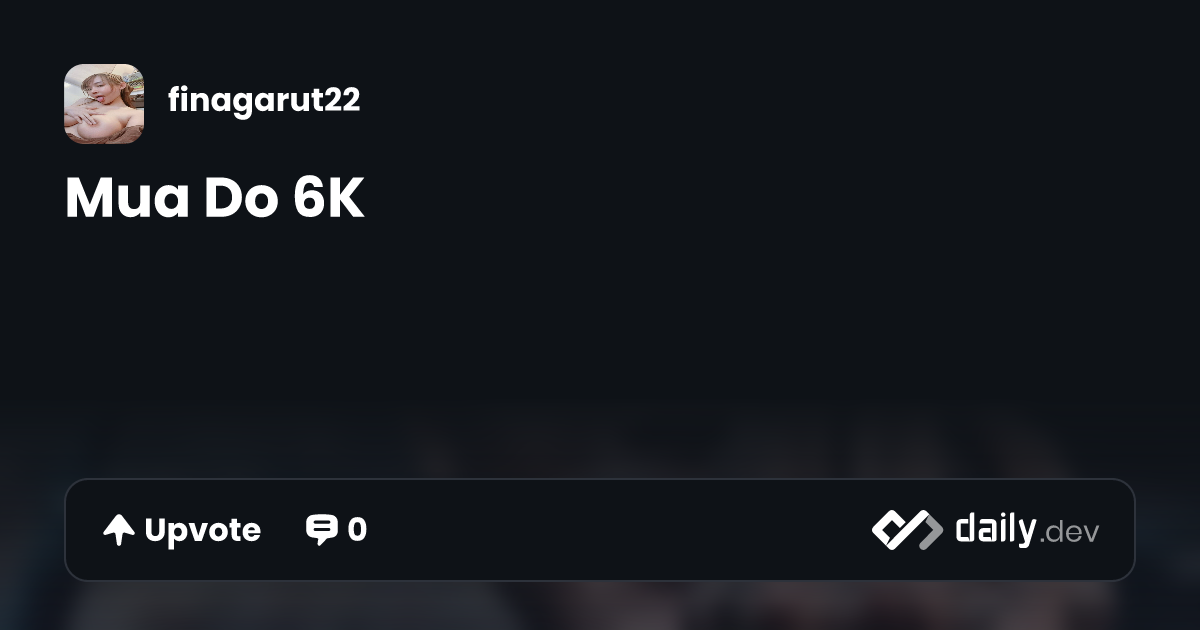This screenshot has width=1200, height=630.
Task: Click the upvote arrow icon
Action: (119, 530)
